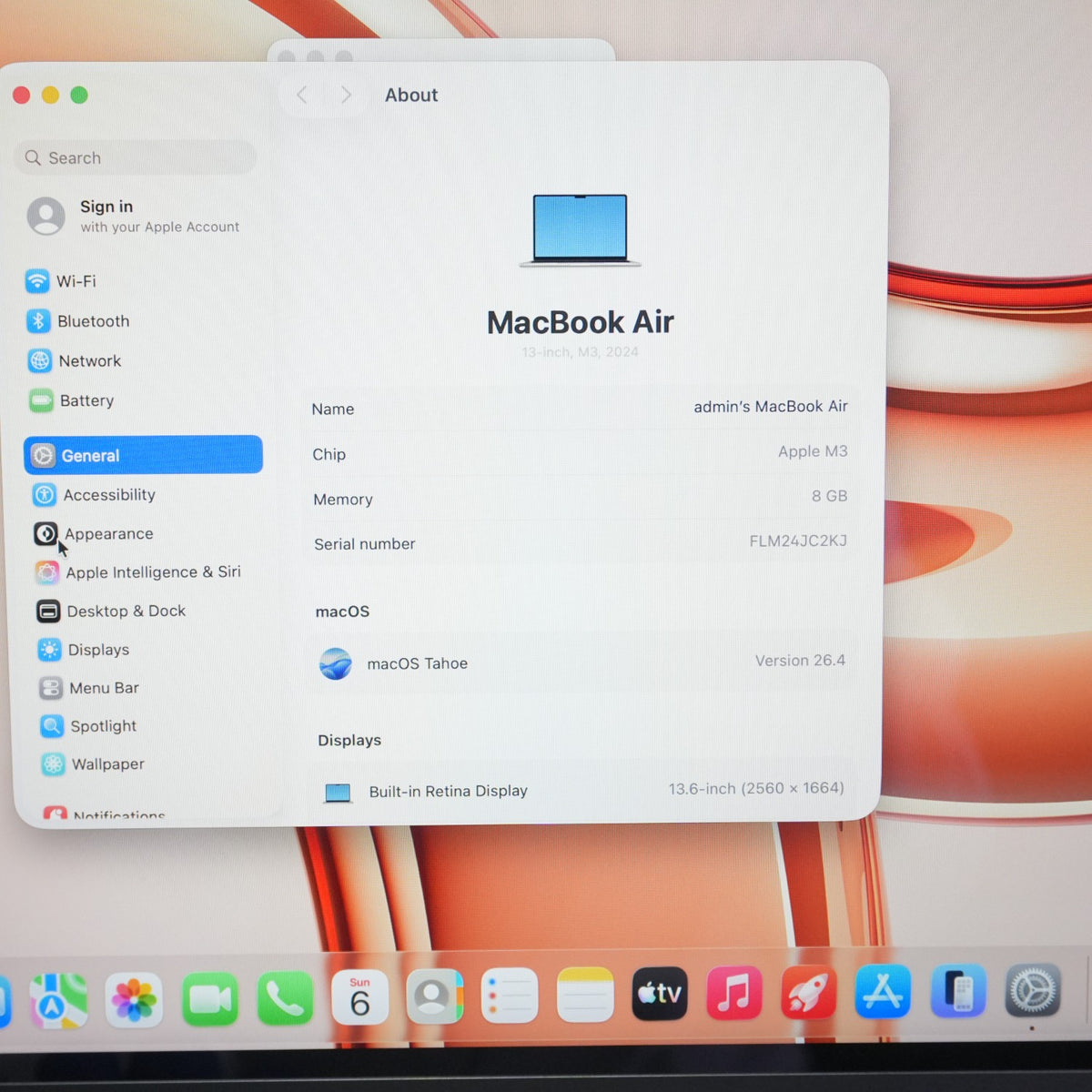This screenshot has width=1092, height=1092.
Task: Open Calendar from the Dock
Action: pyautogui.click(x=359, y=998)
